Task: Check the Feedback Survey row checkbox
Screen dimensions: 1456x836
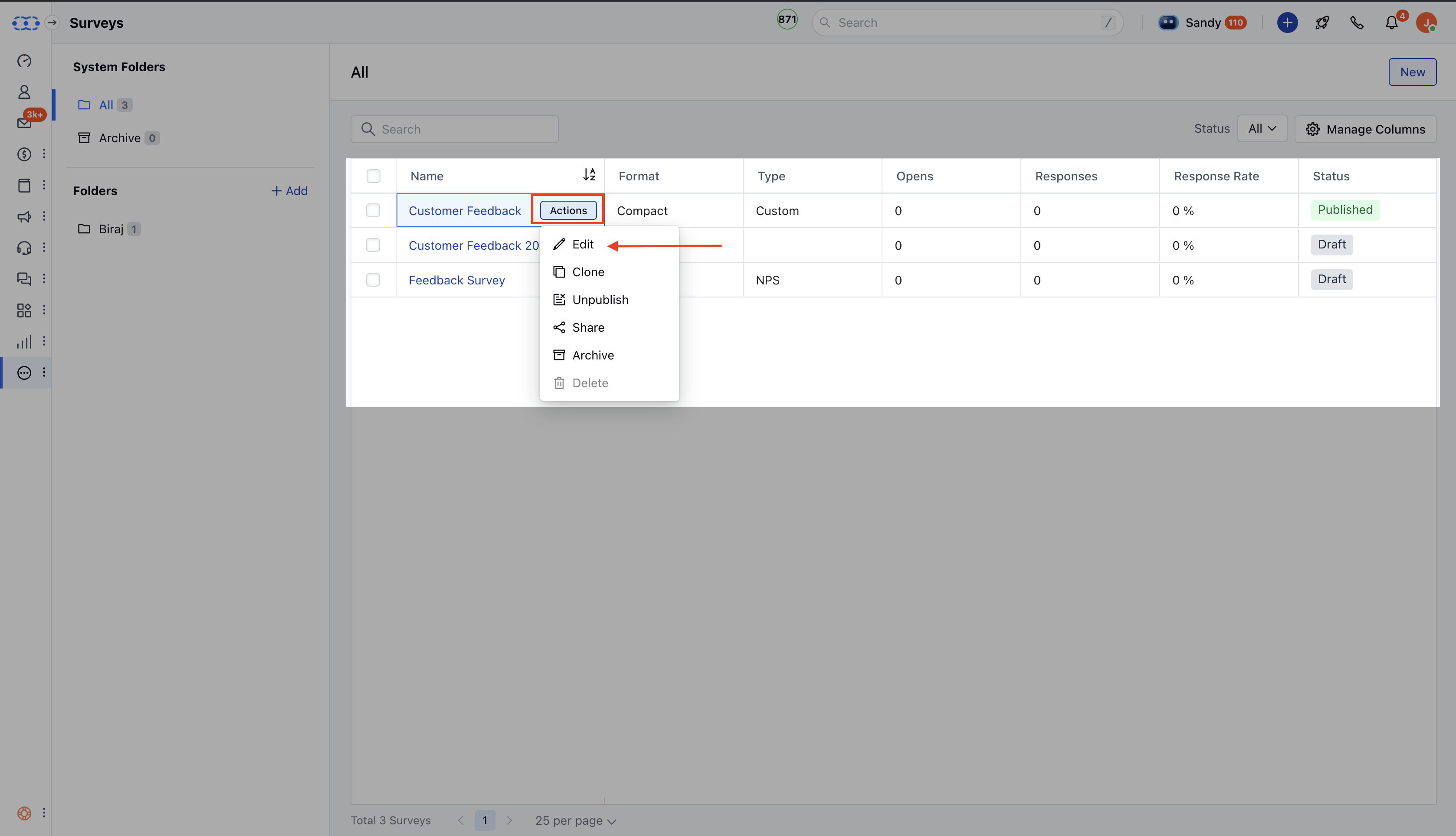Action: pos(373,280)
